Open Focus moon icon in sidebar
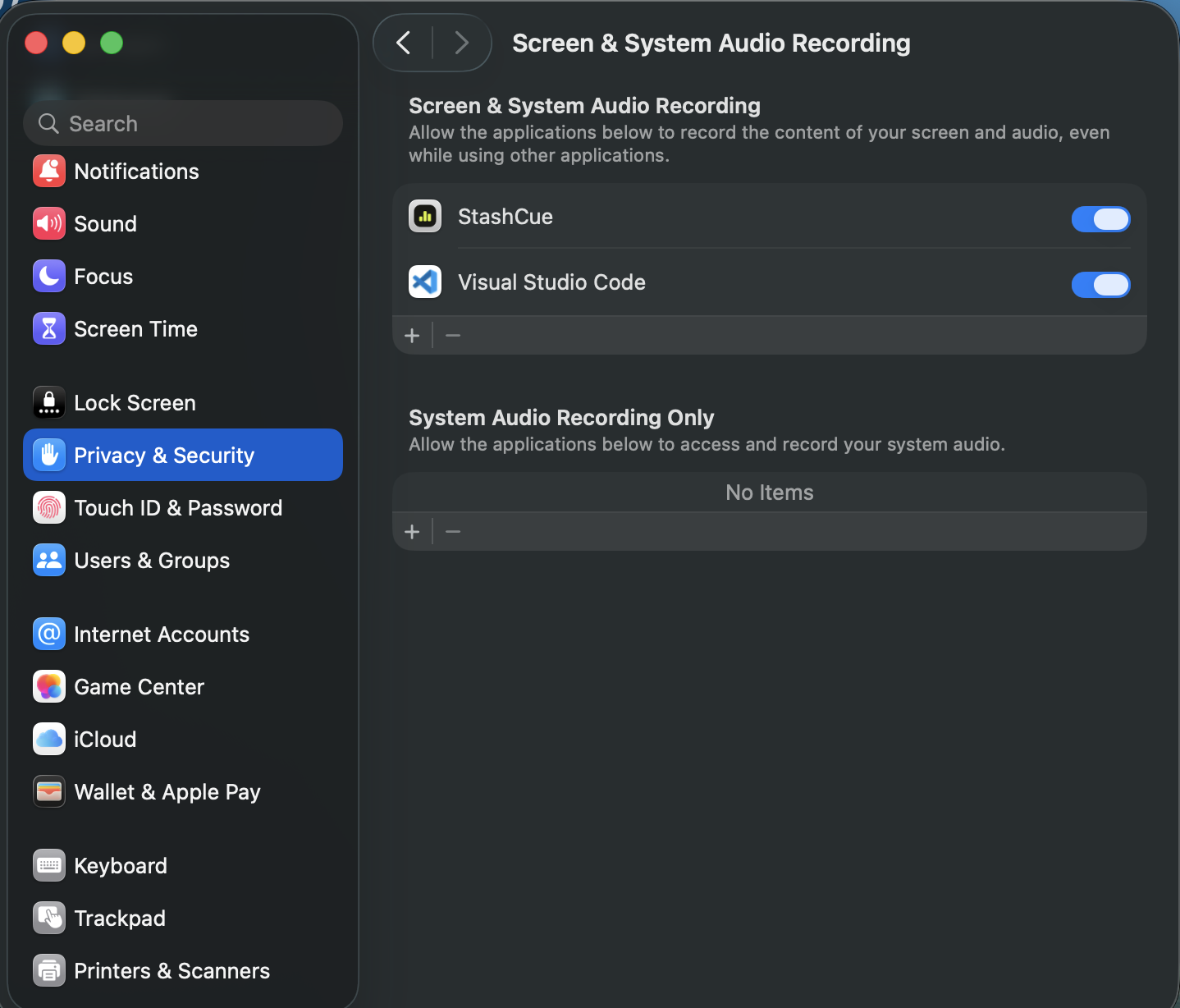This screenshot has width=1180, height=1008. coord(49,276)
